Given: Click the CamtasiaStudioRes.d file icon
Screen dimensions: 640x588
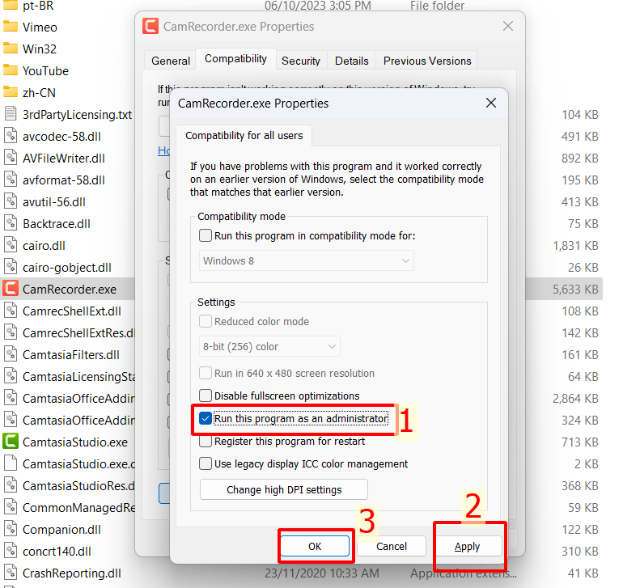Looking at the screenshot, I should coord(10,485).
